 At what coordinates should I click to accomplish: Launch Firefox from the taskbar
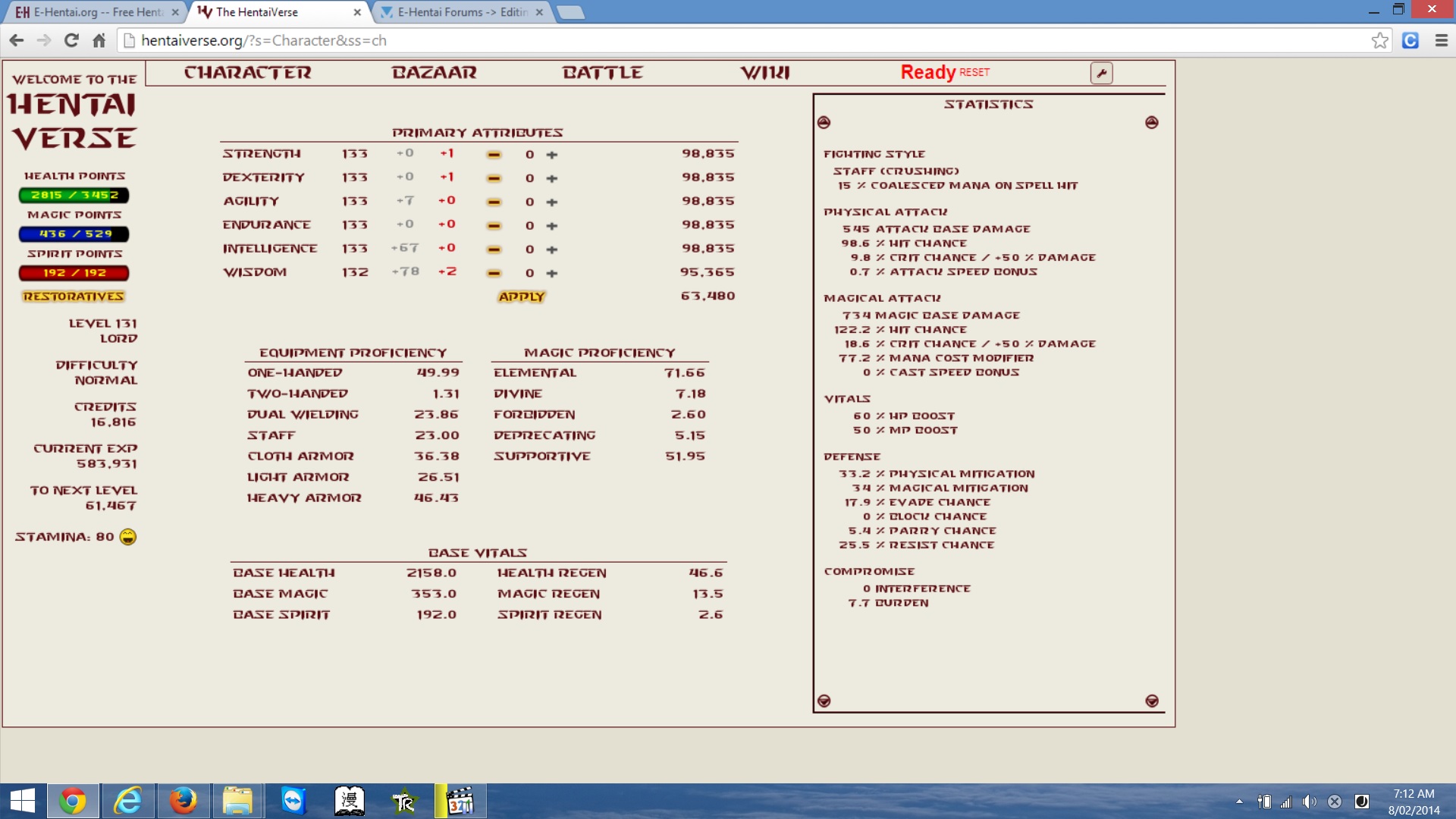(x=183, y=801)
